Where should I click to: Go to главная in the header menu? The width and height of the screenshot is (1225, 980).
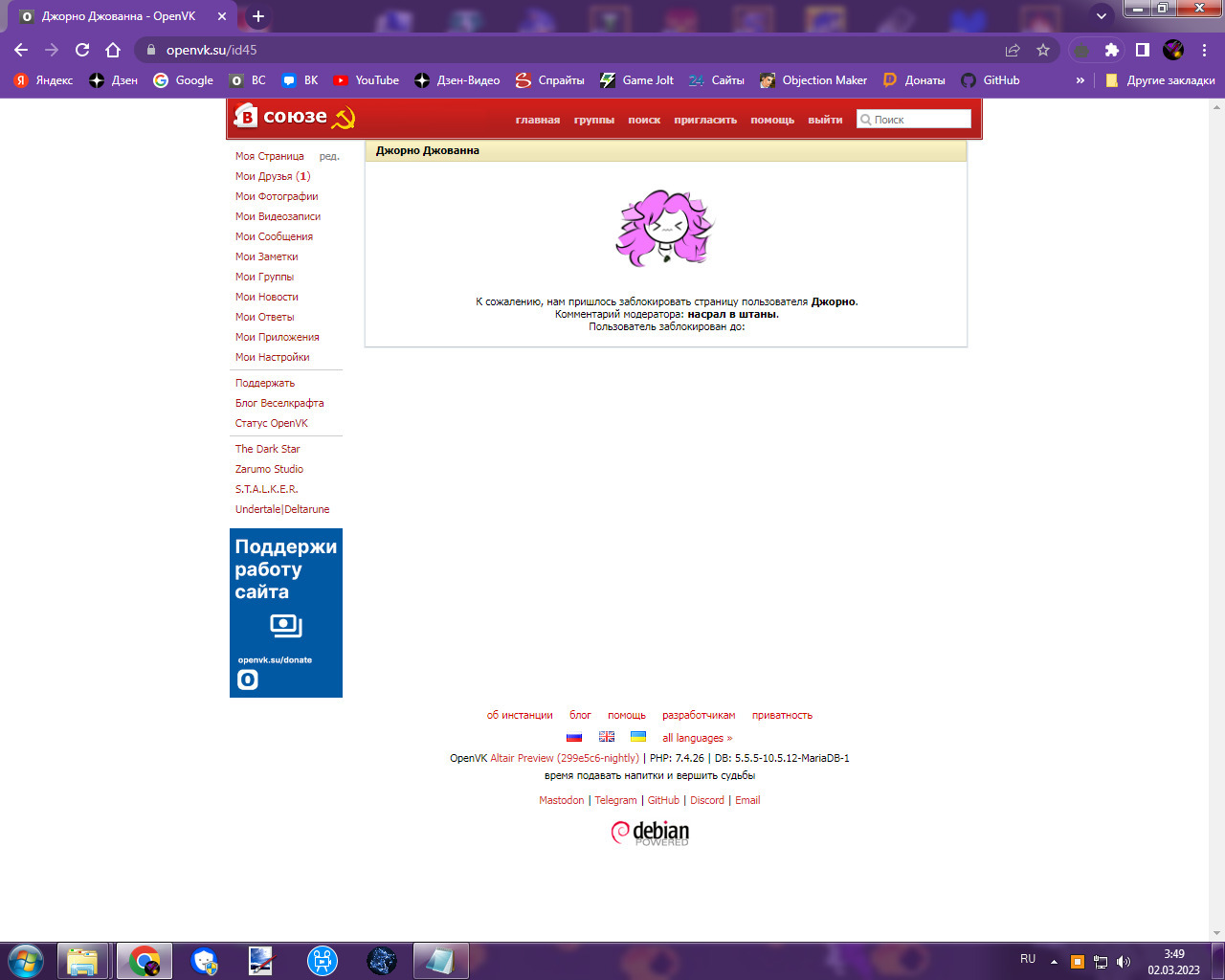click(538, 120)
